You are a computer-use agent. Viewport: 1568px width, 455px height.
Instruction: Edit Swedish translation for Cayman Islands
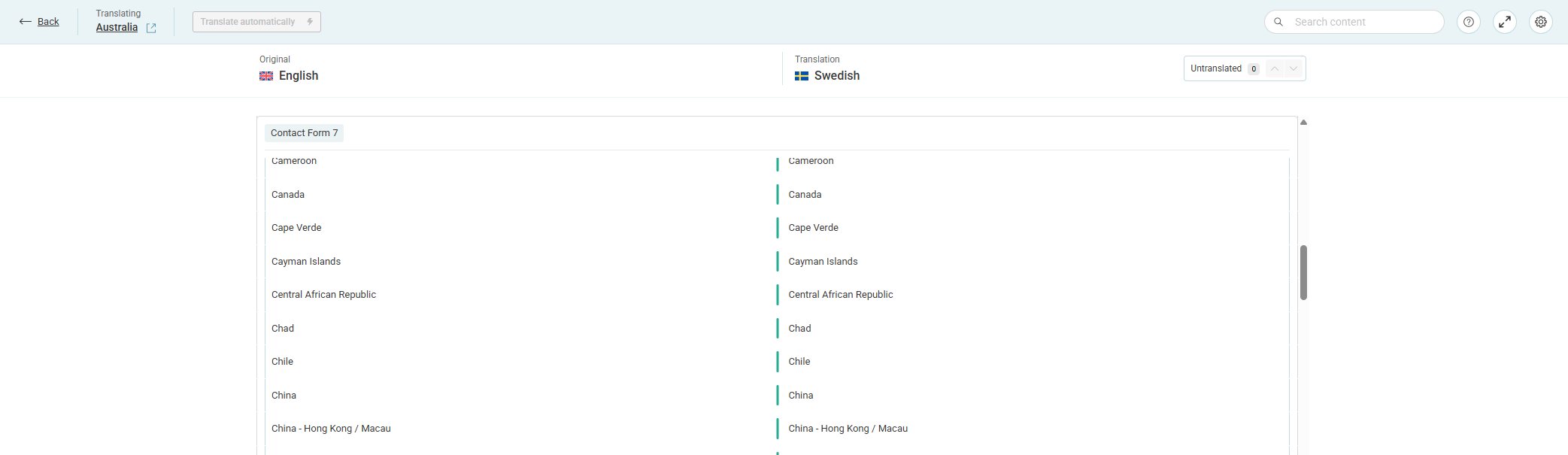pyautogui.click(x=823, y=262)
